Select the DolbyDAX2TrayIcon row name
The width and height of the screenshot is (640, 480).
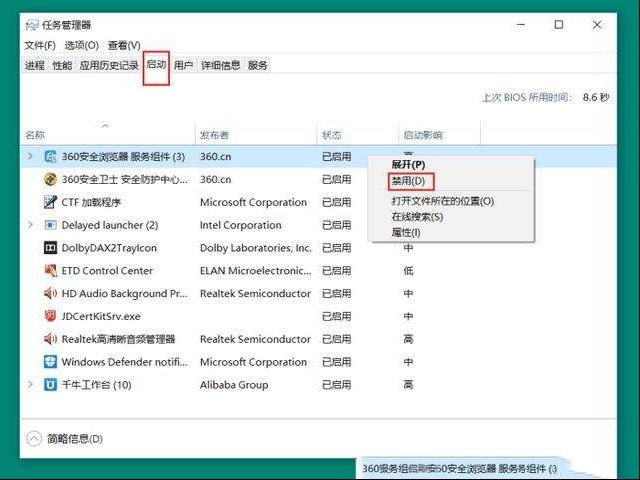pyautogui.click(x=109, y=248)
